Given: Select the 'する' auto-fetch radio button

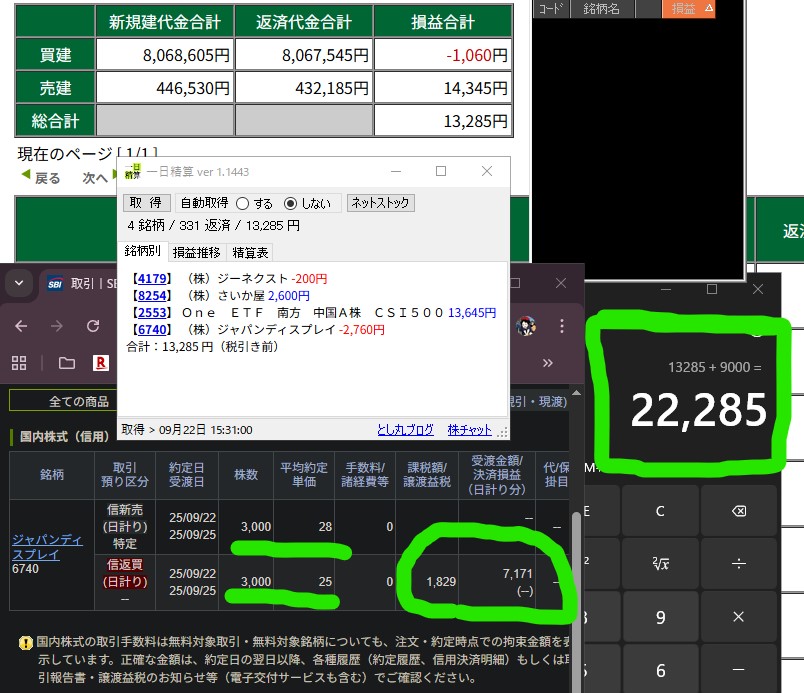Looking at the screenshot, I should (242, 203).
